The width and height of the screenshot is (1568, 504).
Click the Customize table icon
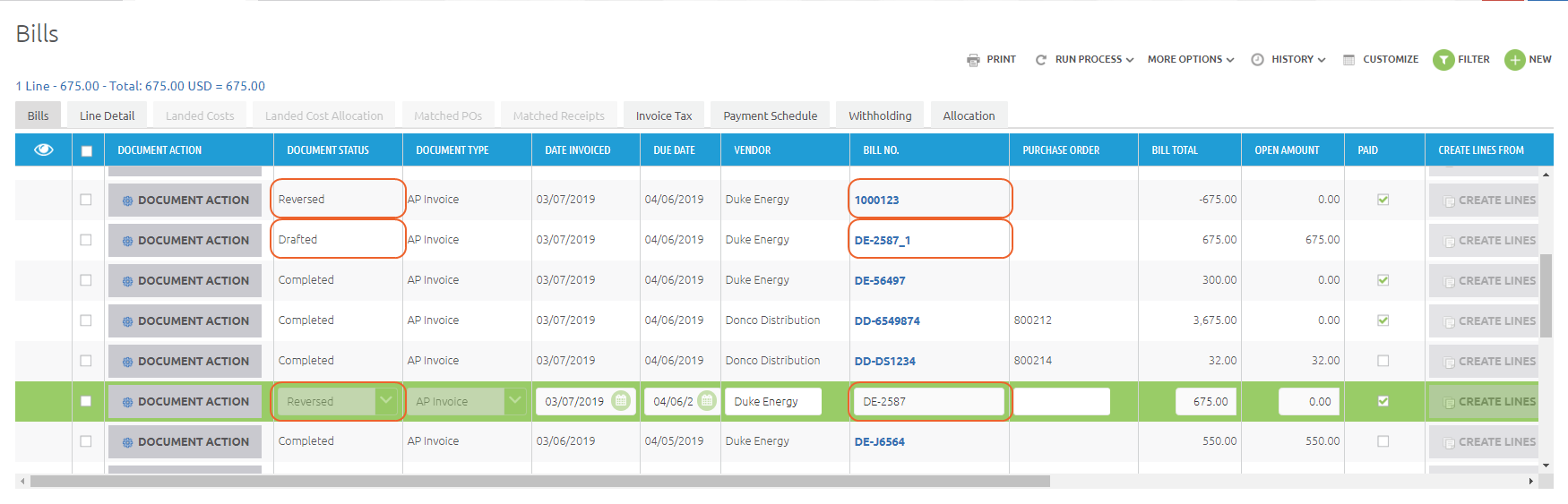[x=1348, y=60]
